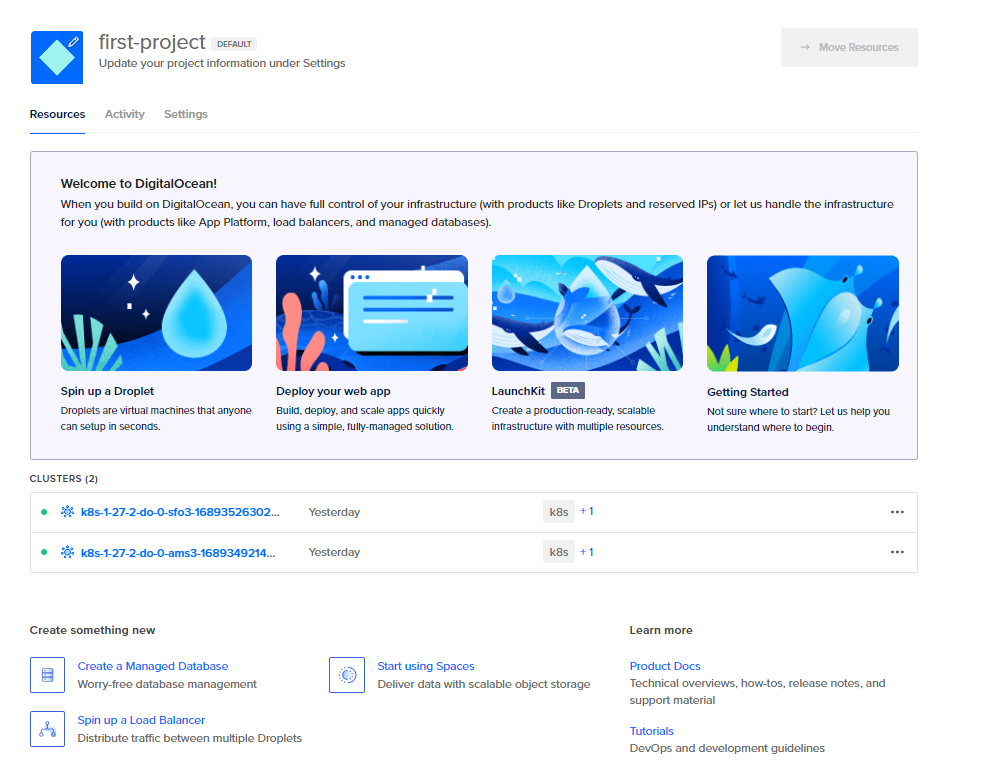Open the Settings tab
The width and height of the screenshot is (989, 769).
coord(186,114)
